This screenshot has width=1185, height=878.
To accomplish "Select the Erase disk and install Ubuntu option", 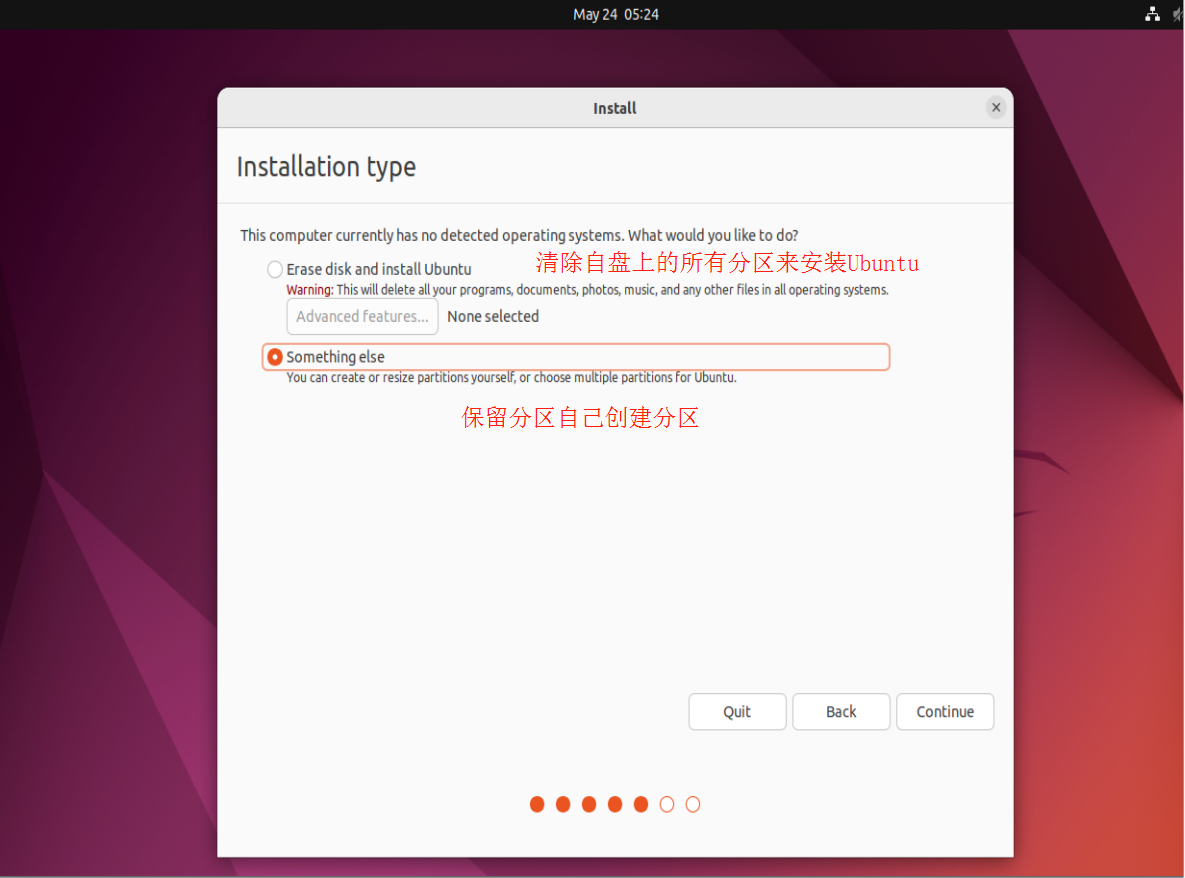I will [x=274, y=269].
